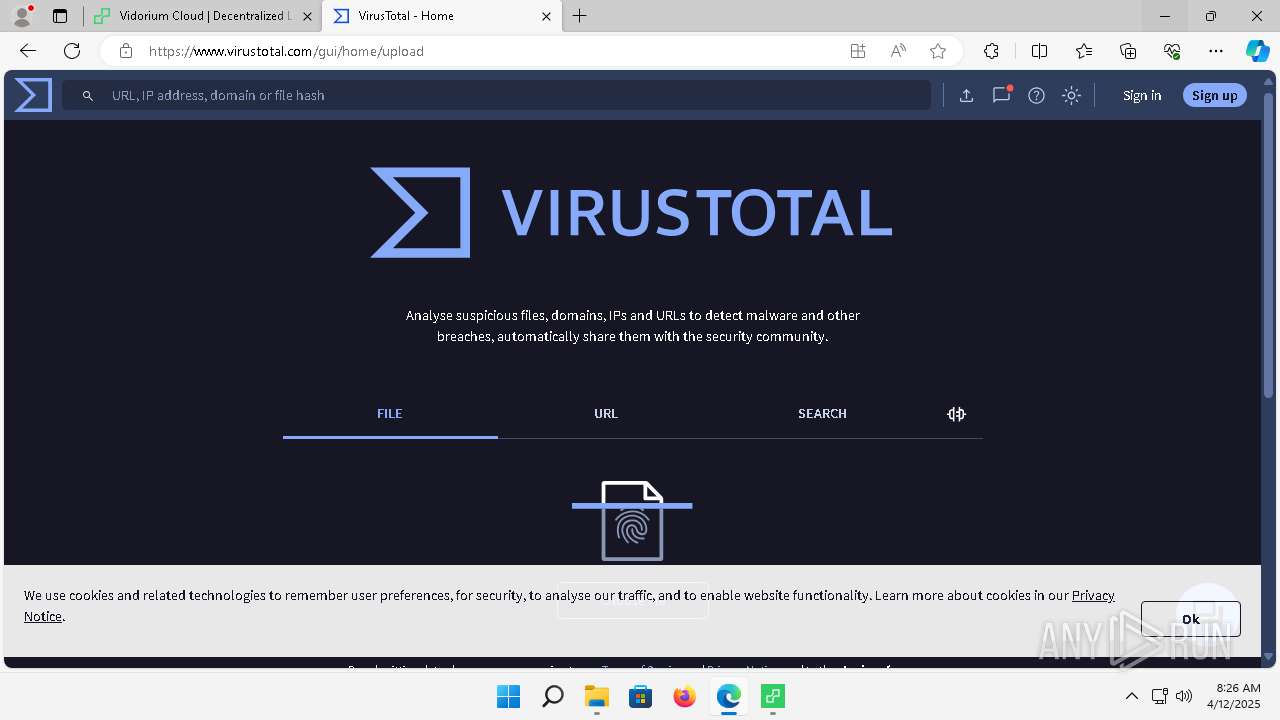
Task: Open a new tab with plus button
Action: click(x=580, y=16)
